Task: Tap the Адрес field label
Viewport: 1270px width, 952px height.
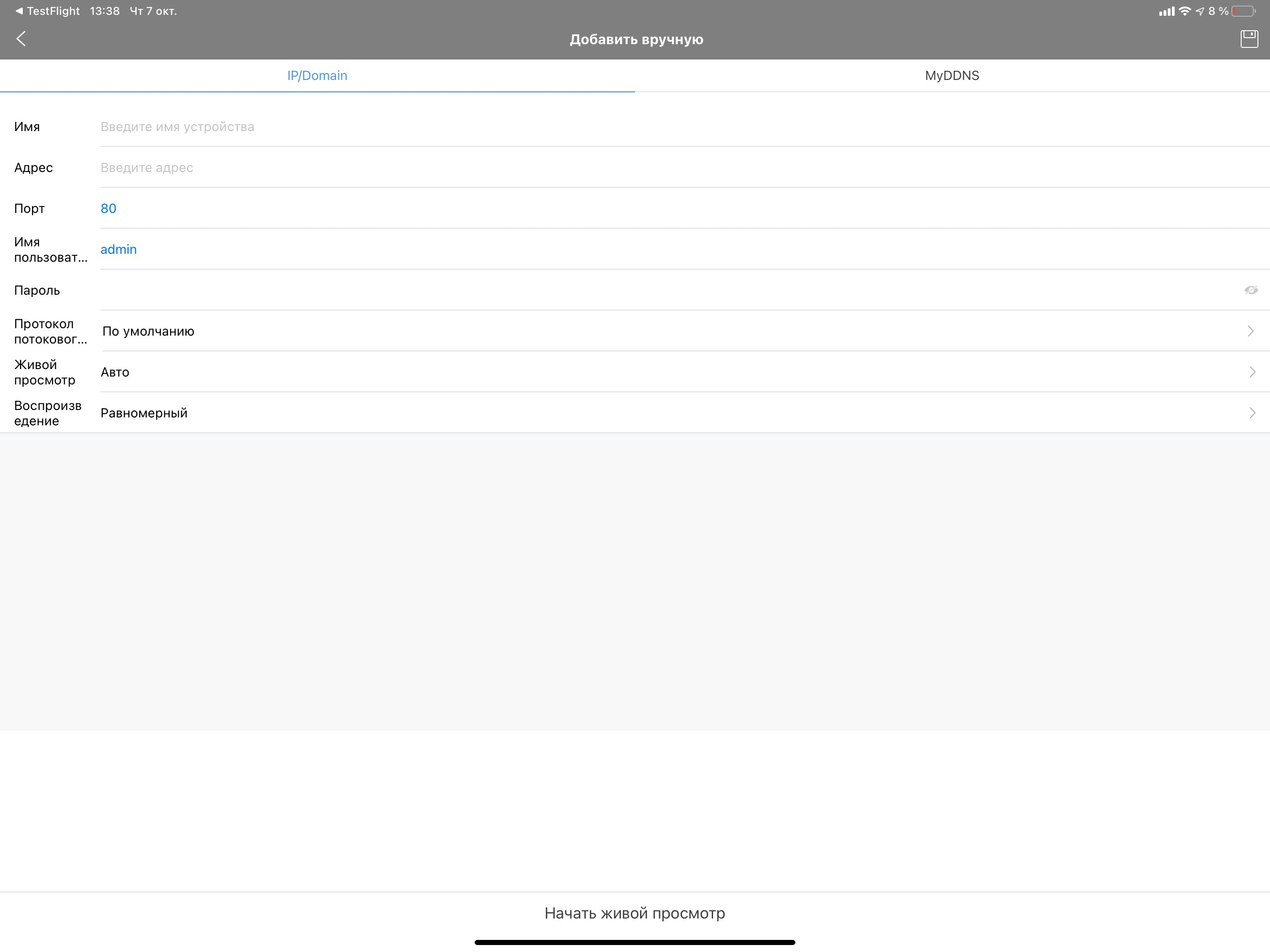Action: click(33, 168)
